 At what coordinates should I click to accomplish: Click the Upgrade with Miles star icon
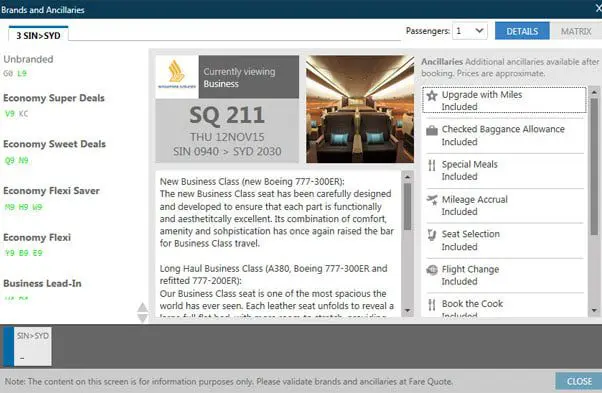[x=432, y=96]
